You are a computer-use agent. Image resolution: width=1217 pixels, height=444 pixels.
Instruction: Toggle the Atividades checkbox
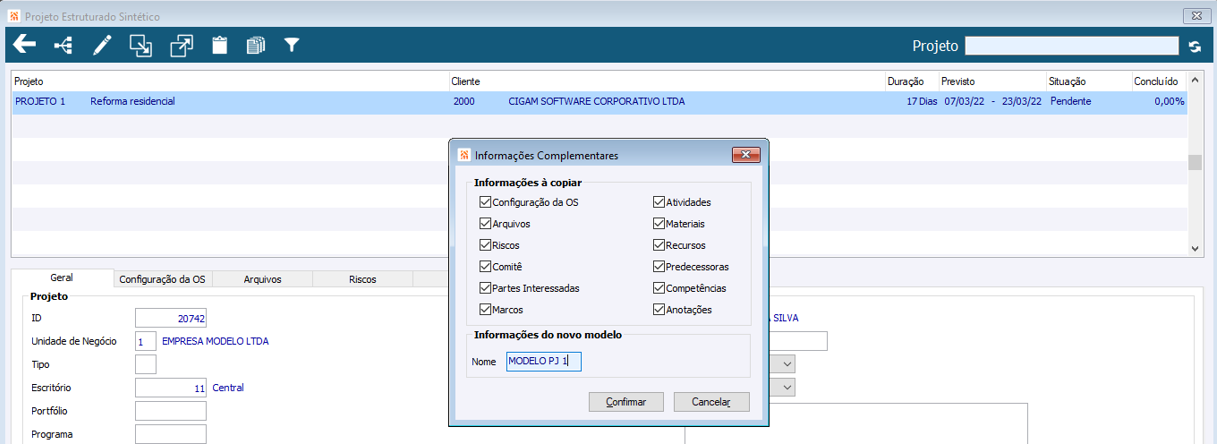click(x=659, y=202)
